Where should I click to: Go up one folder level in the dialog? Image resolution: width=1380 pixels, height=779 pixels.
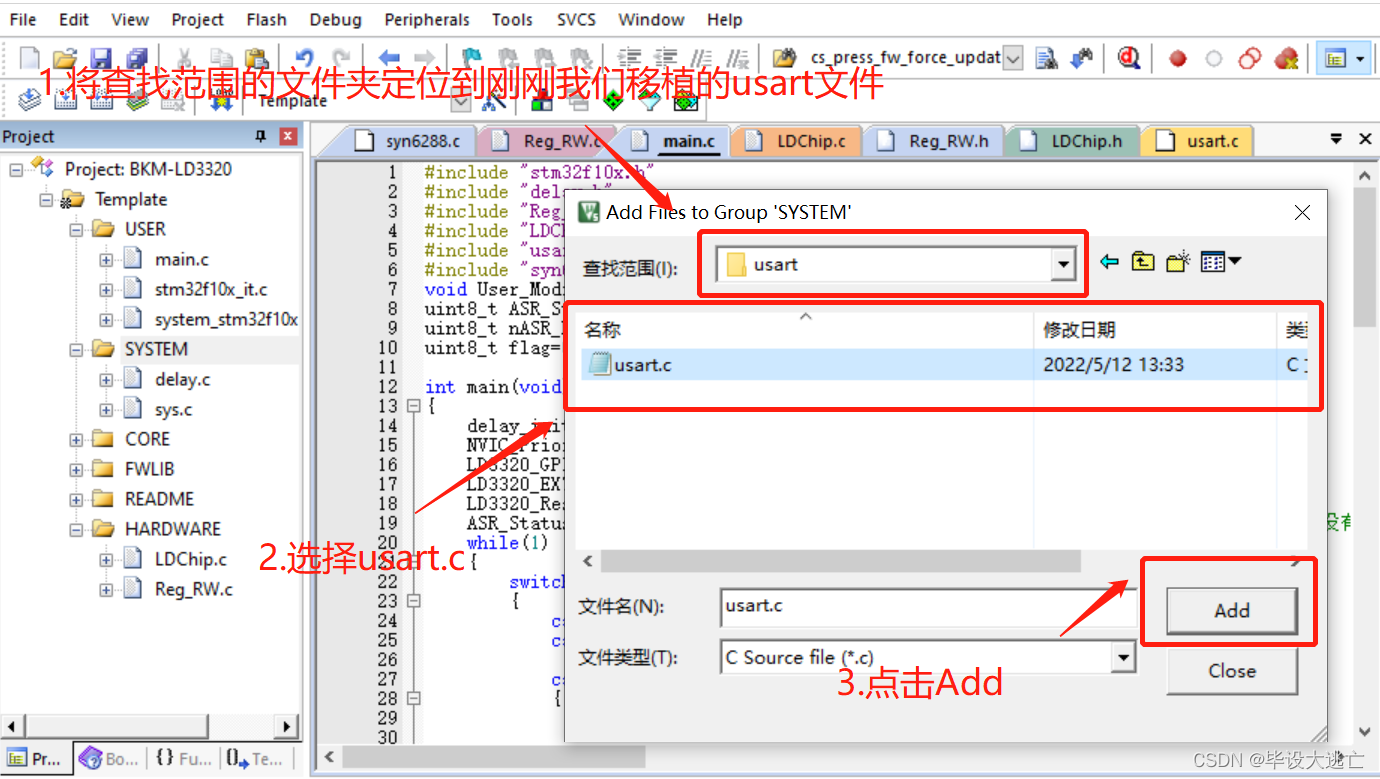pyautogui.click(x=1143, y=262)
